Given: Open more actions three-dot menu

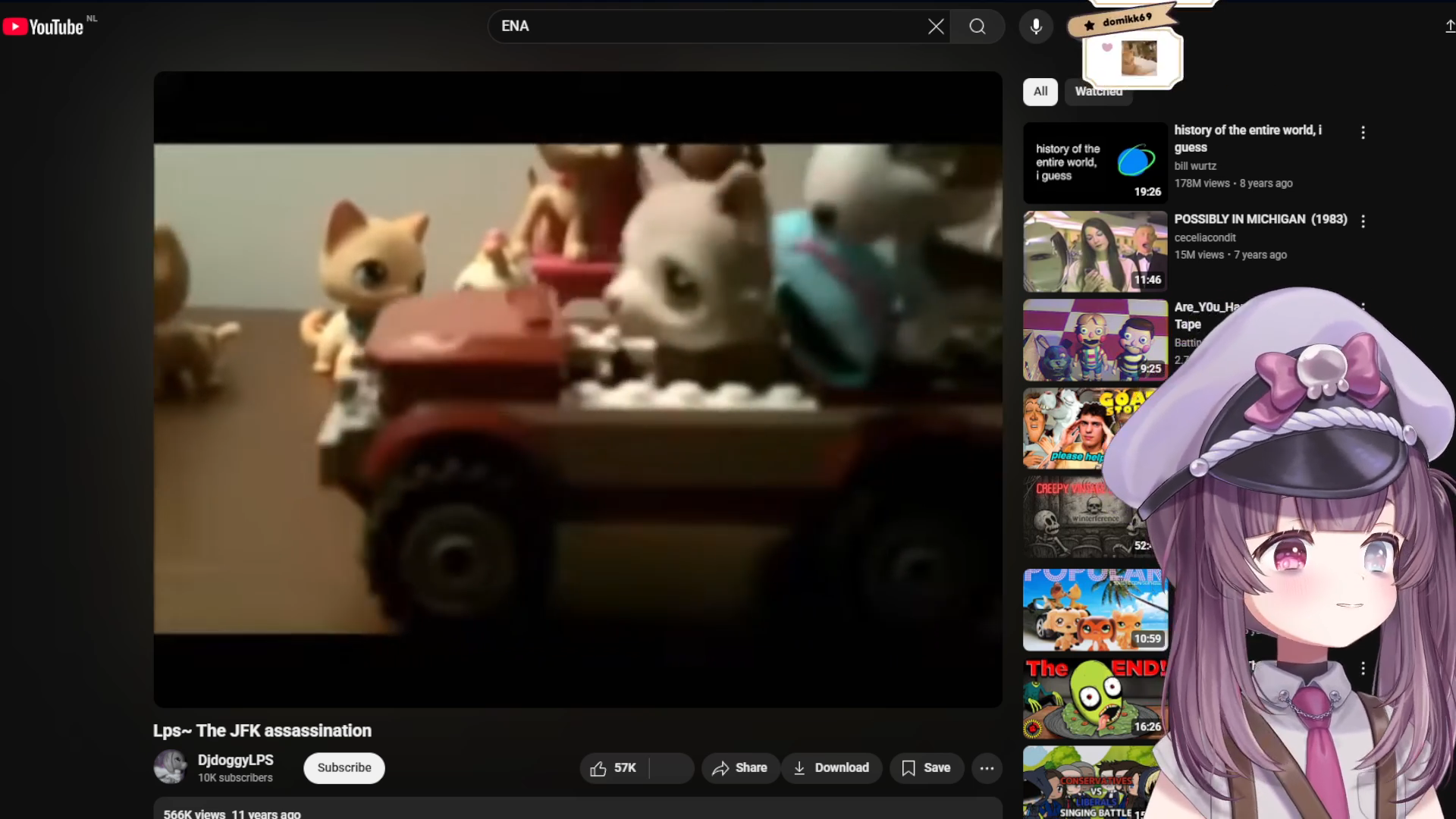Looking at the screenshot, I should pos(987,768).
